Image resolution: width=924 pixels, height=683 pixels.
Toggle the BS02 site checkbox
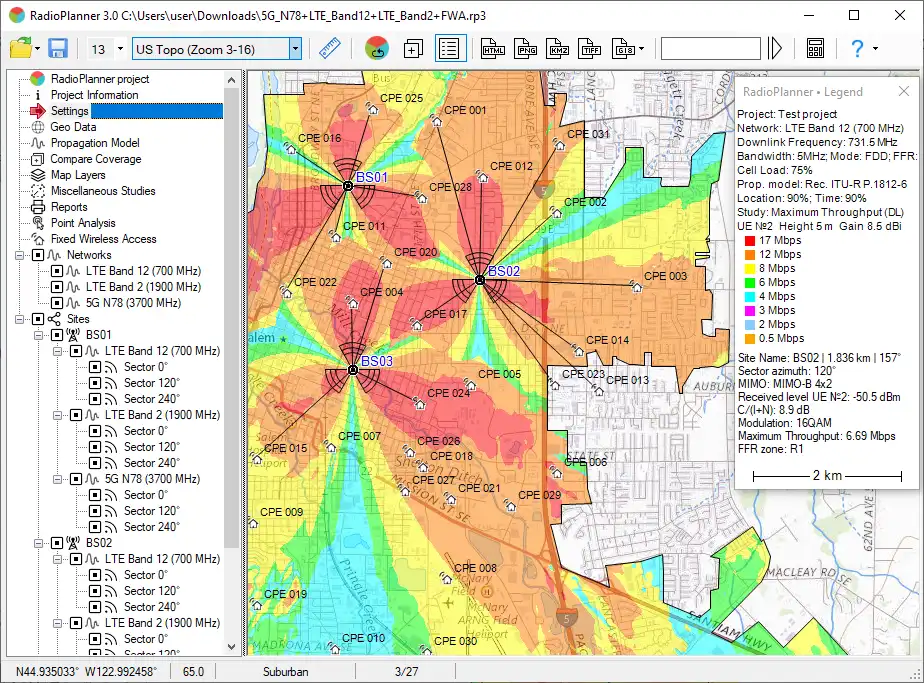[57, 543]
